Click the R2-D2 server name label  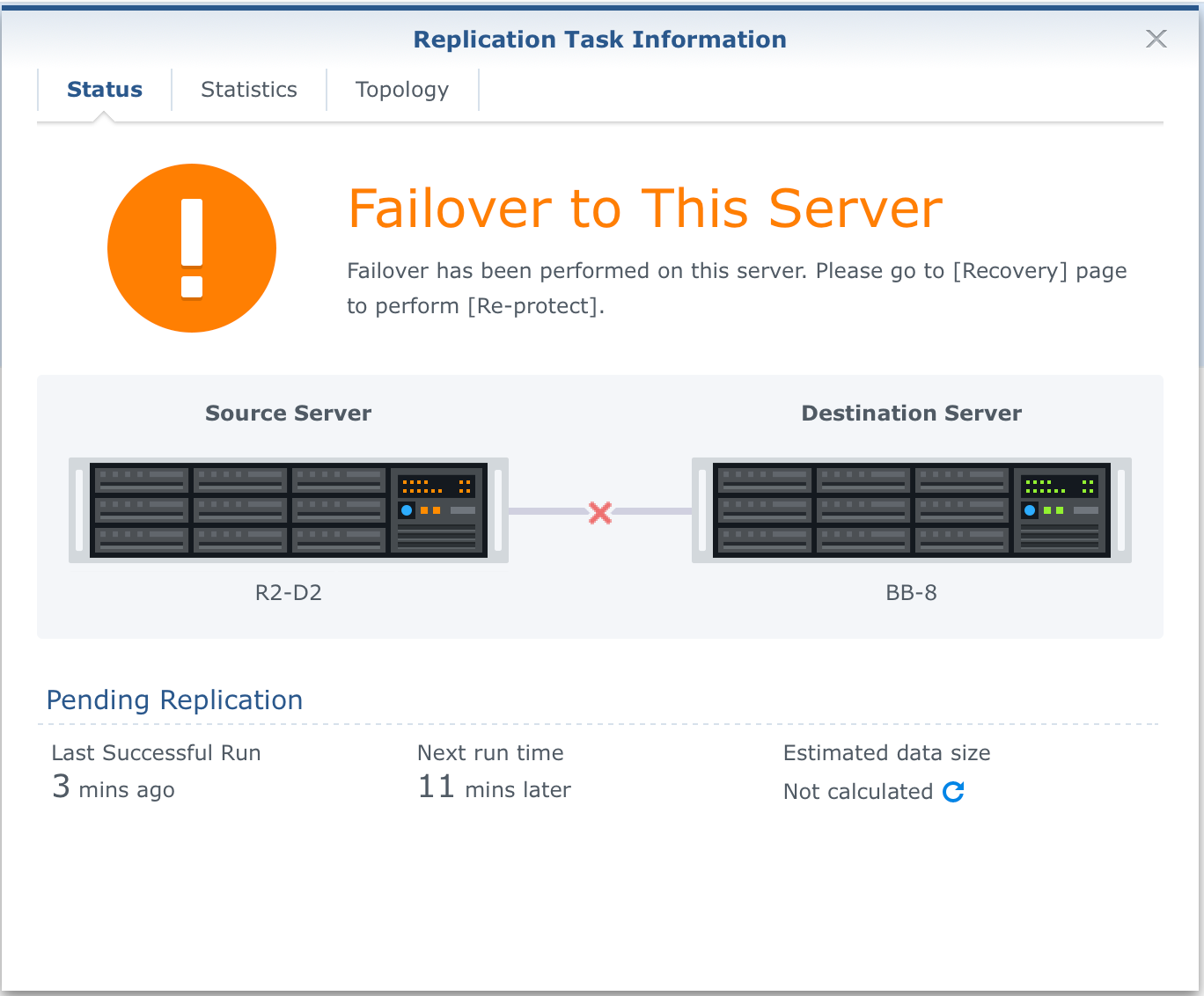pos(289,593)
